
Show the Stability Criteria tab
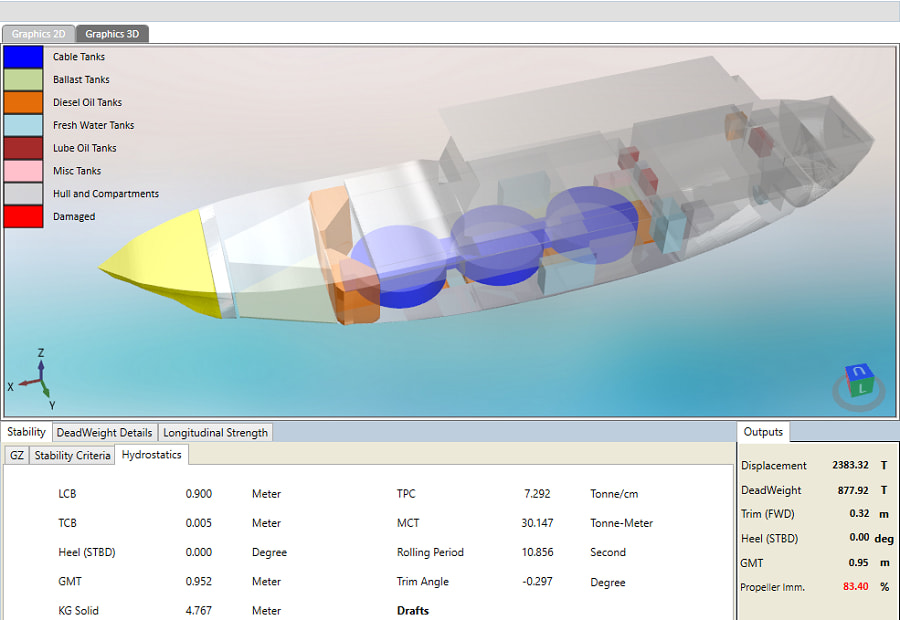pyautogui.click(x=72, y=455)
